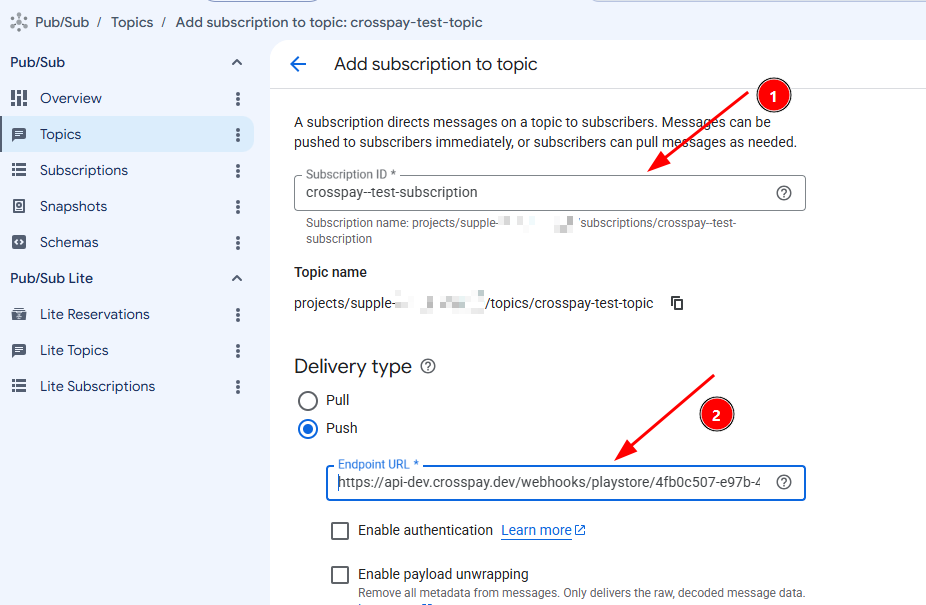This screenshot has width=926, height=605.
Task: Show help for Endpoint URL field
Action: [784, 482]
